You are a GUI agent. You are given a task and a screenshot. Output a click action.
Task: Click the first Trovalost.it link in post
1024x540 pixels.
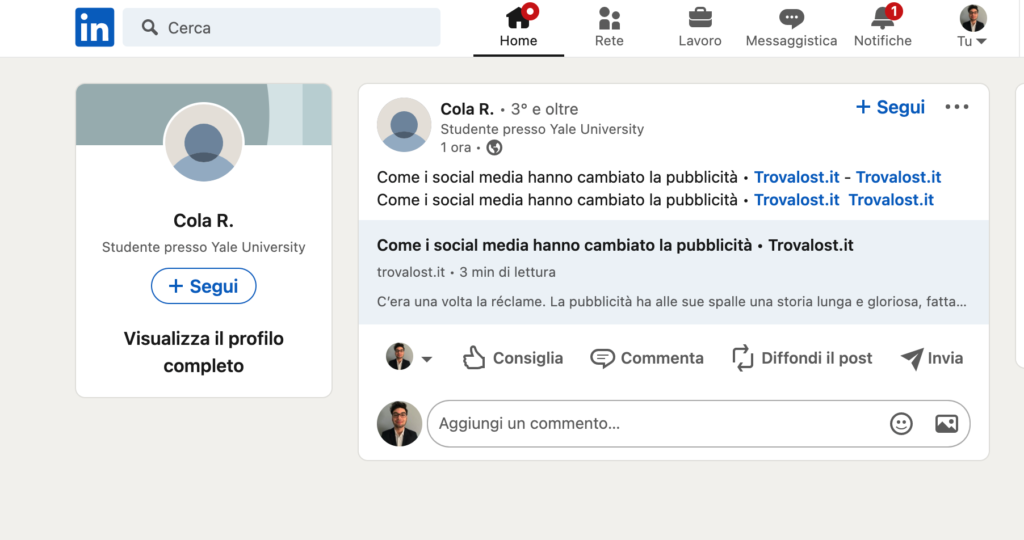click(796, 177)
